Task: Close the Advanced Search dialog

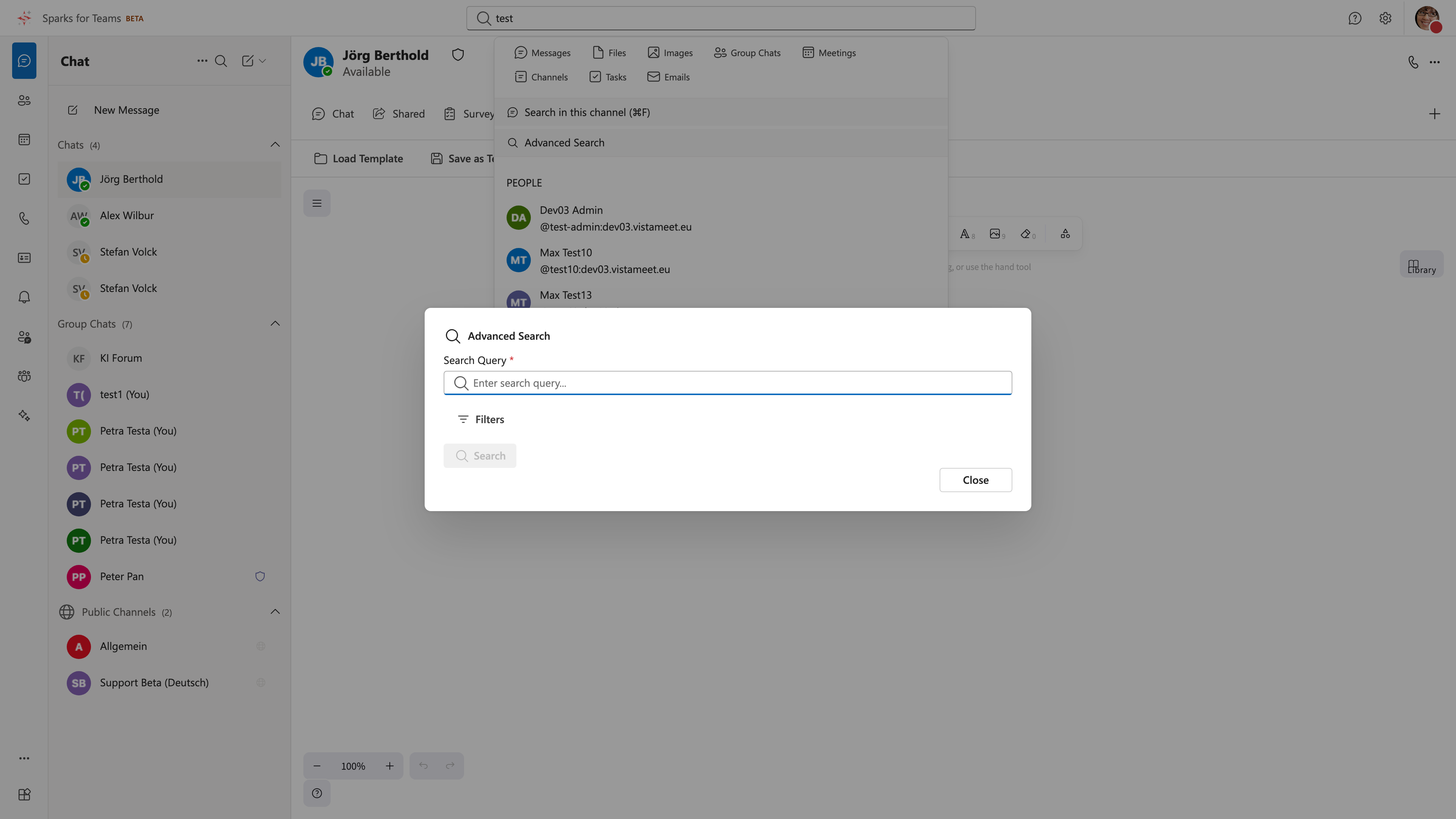Action: pos(976,480)
